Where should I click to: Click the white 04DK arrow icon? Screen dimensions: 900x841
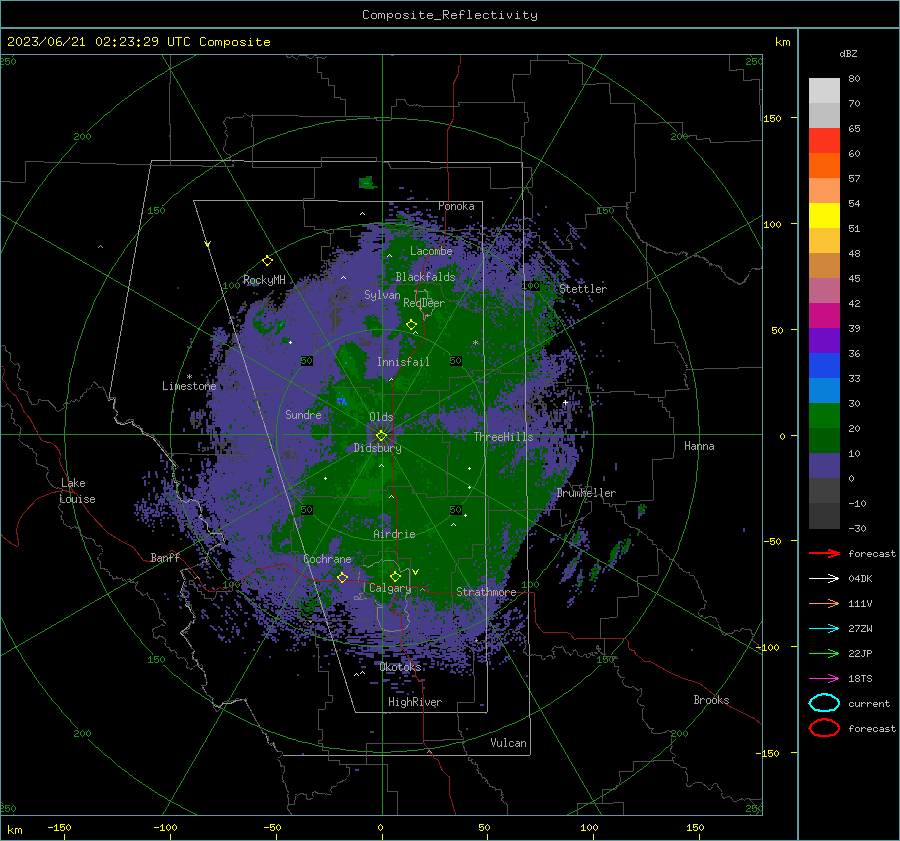click(824, 579)
